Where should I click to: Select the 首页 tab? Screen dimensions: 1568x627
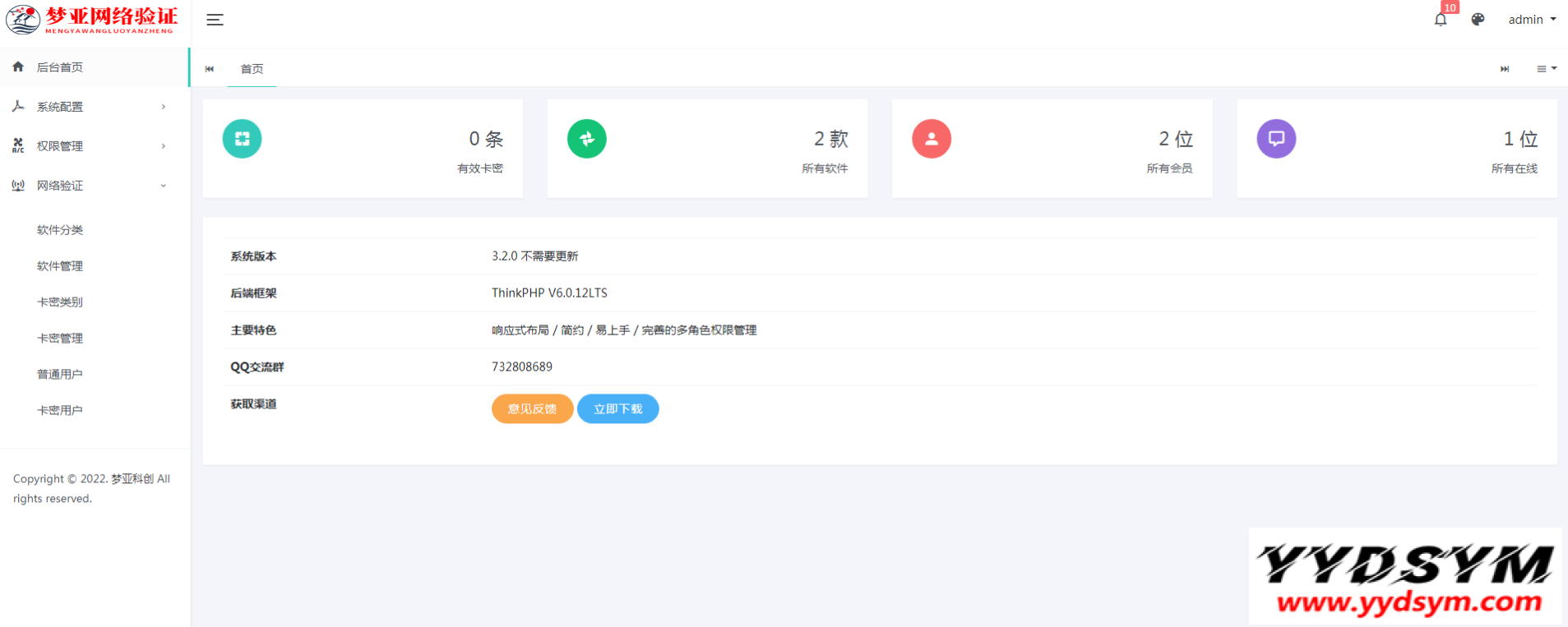(x=252, y=69)
